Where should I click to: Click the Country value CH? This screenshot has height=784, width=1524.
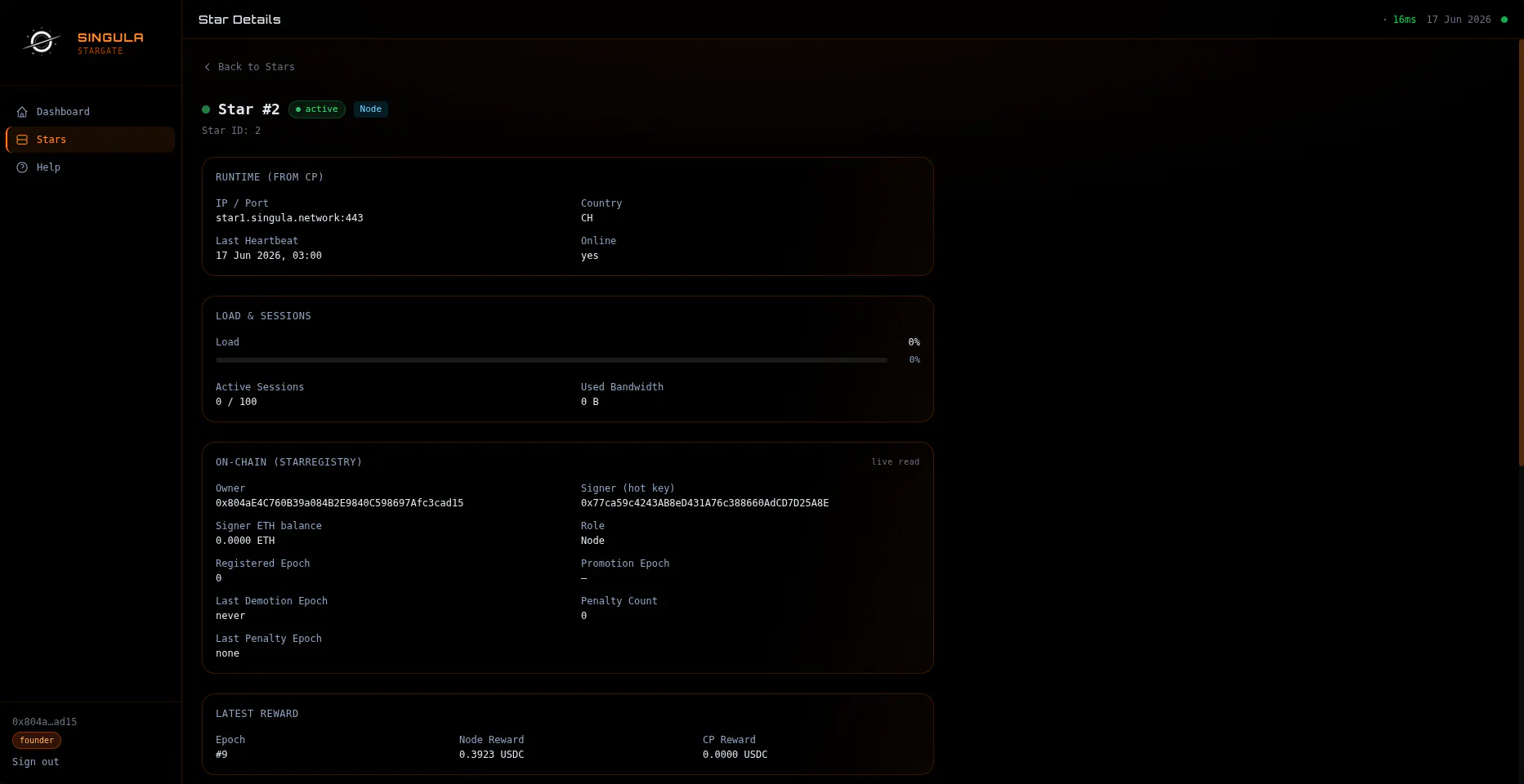(587, 218)
